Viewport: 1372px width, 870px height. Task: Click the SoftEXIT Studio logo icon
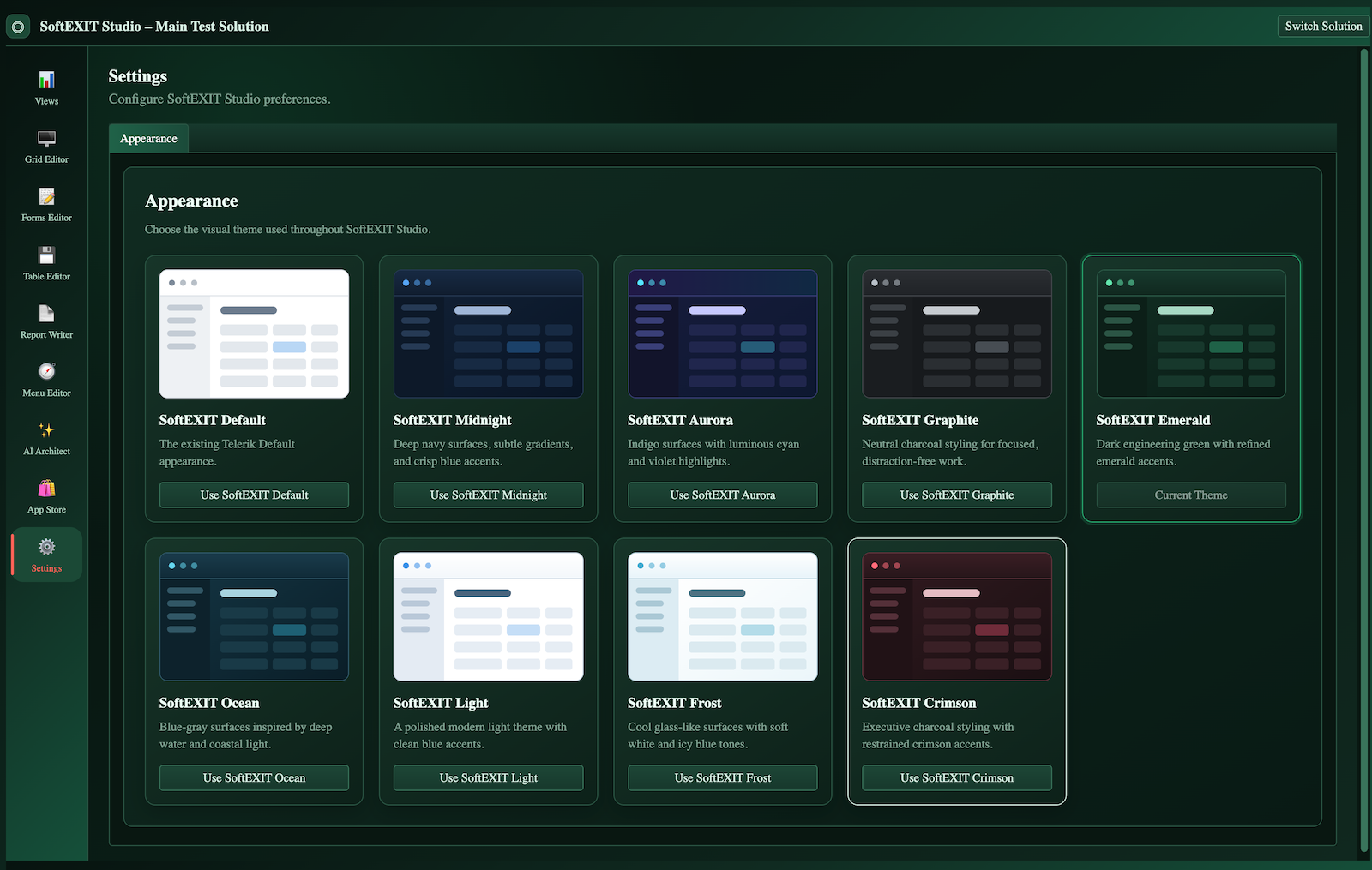point(18,27)
